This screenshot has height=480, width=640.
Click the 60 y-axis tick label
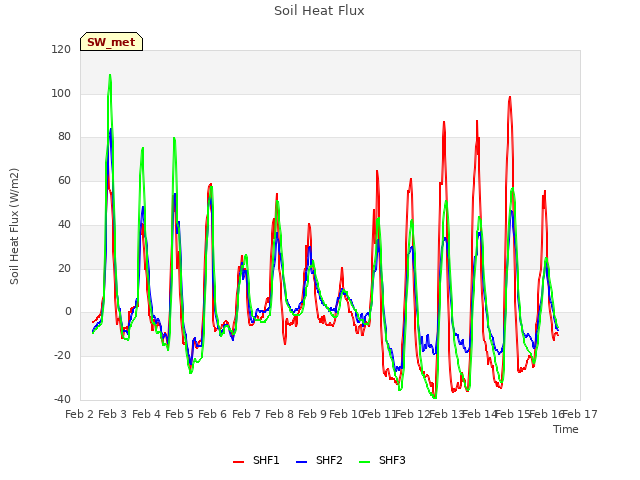[x=64, y=180]
